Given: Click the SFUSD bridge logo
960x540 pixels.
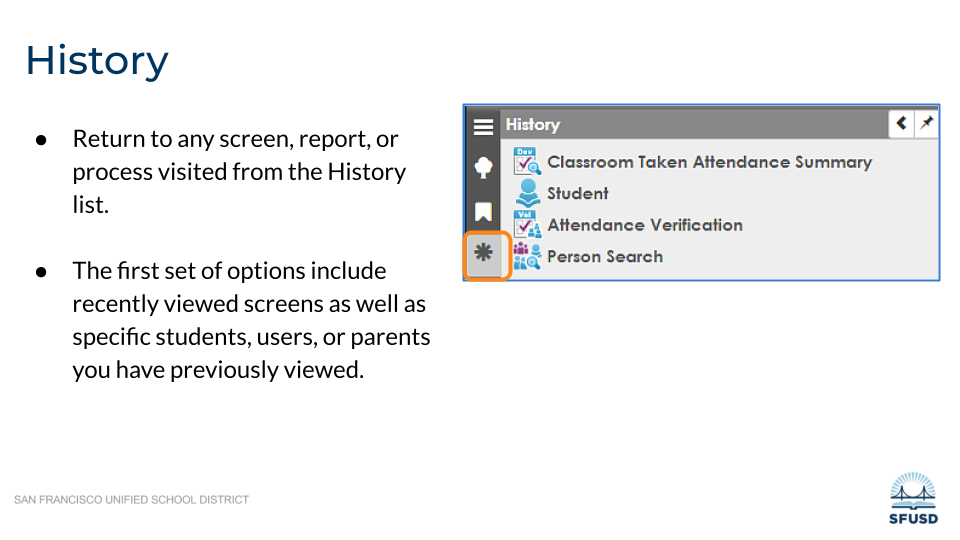Looking at the screenshot, I should coord(913,497).
